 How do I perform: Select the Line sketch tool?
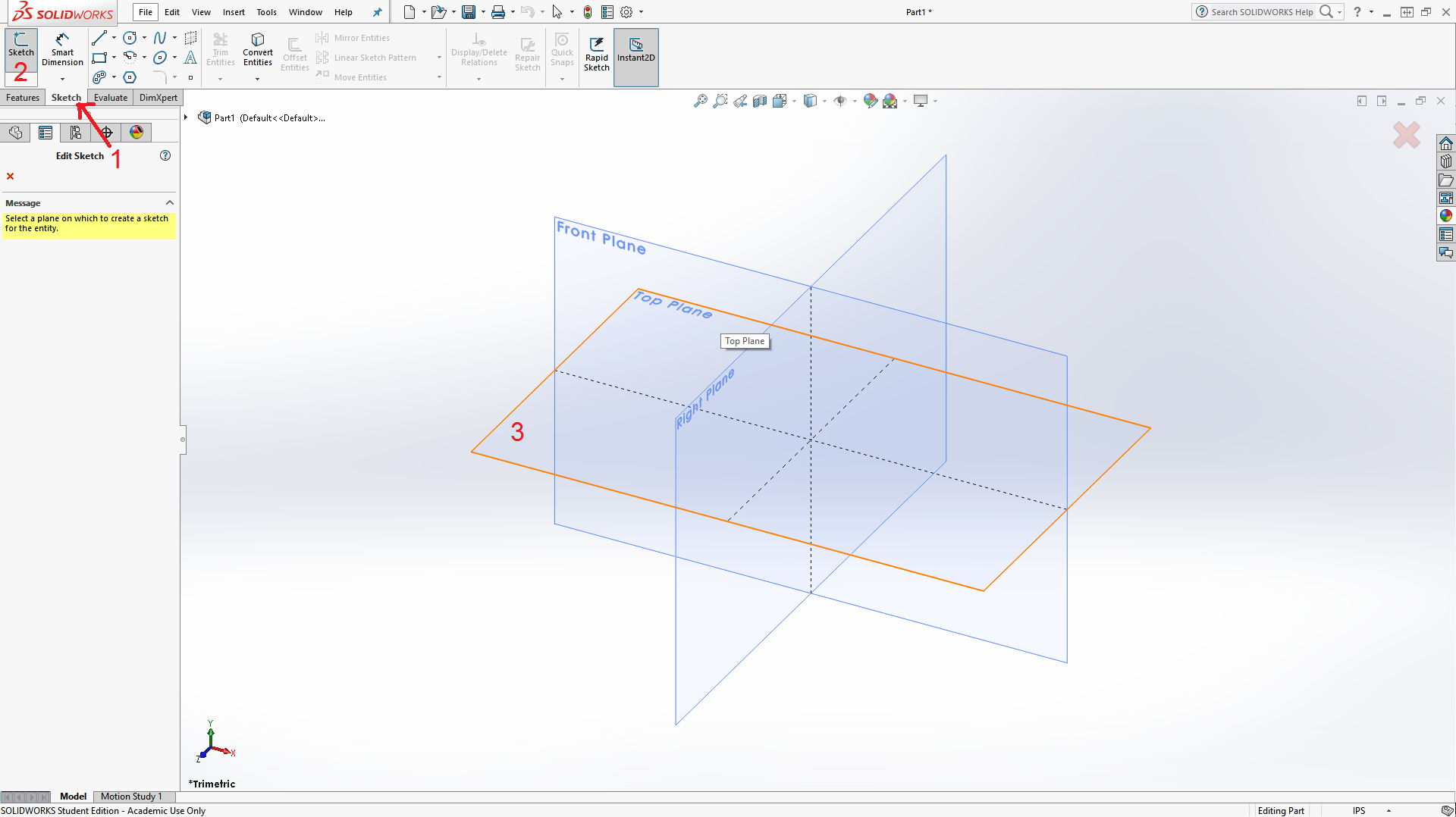(99, 38)
